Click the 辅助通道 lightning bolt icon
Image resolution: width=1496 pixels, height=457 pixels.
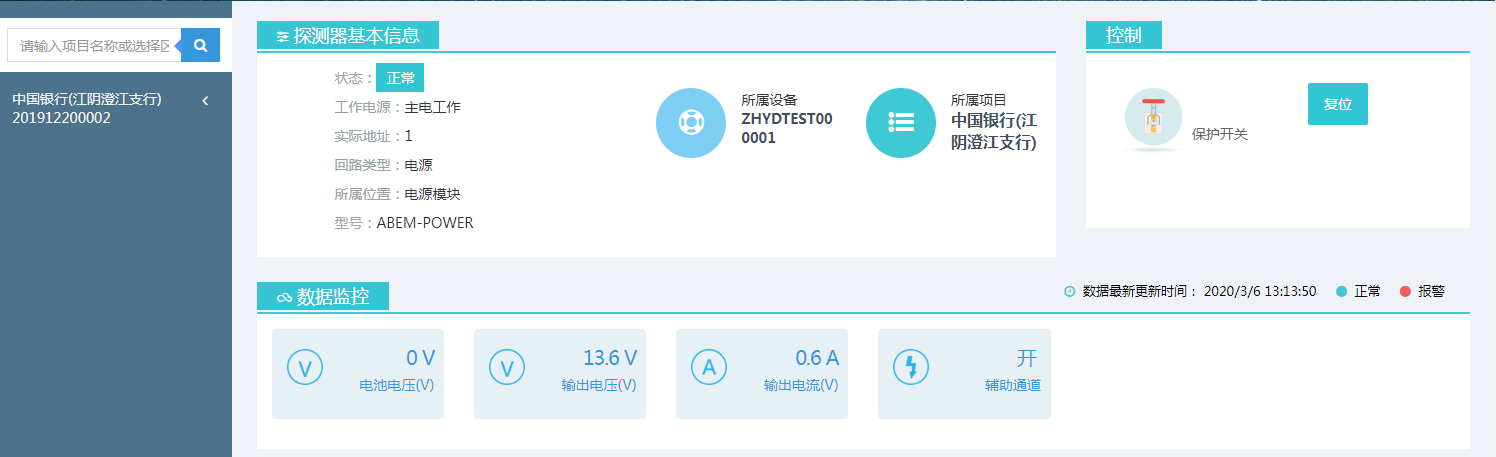[x=910, y=368]
